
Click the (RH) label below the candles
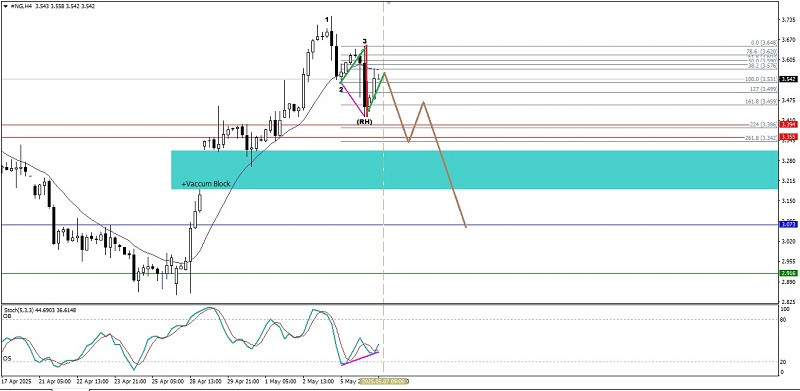[364, 122]
